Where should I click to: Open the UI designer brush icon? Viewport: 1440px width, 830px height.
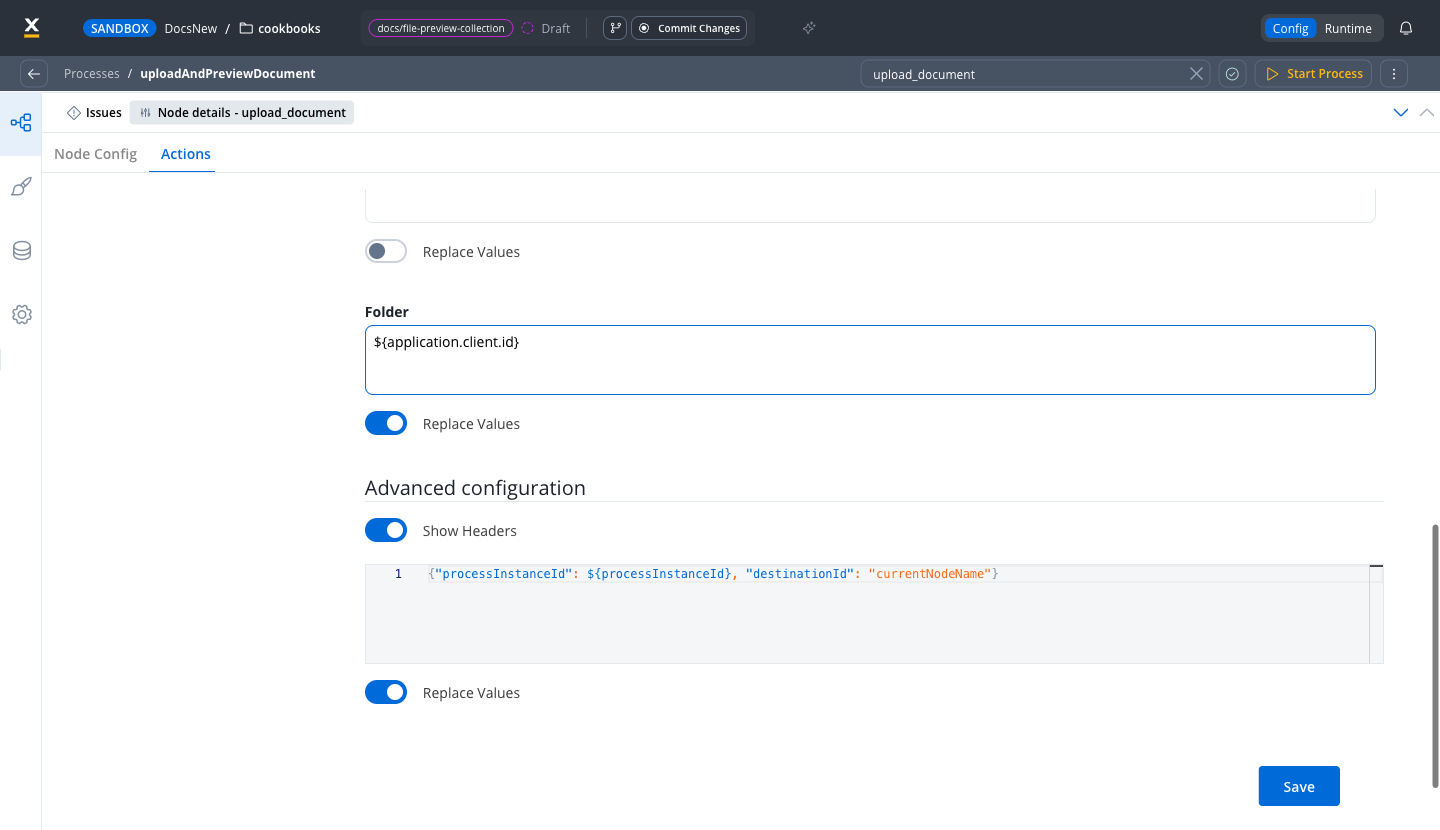[x=21, y=187]
